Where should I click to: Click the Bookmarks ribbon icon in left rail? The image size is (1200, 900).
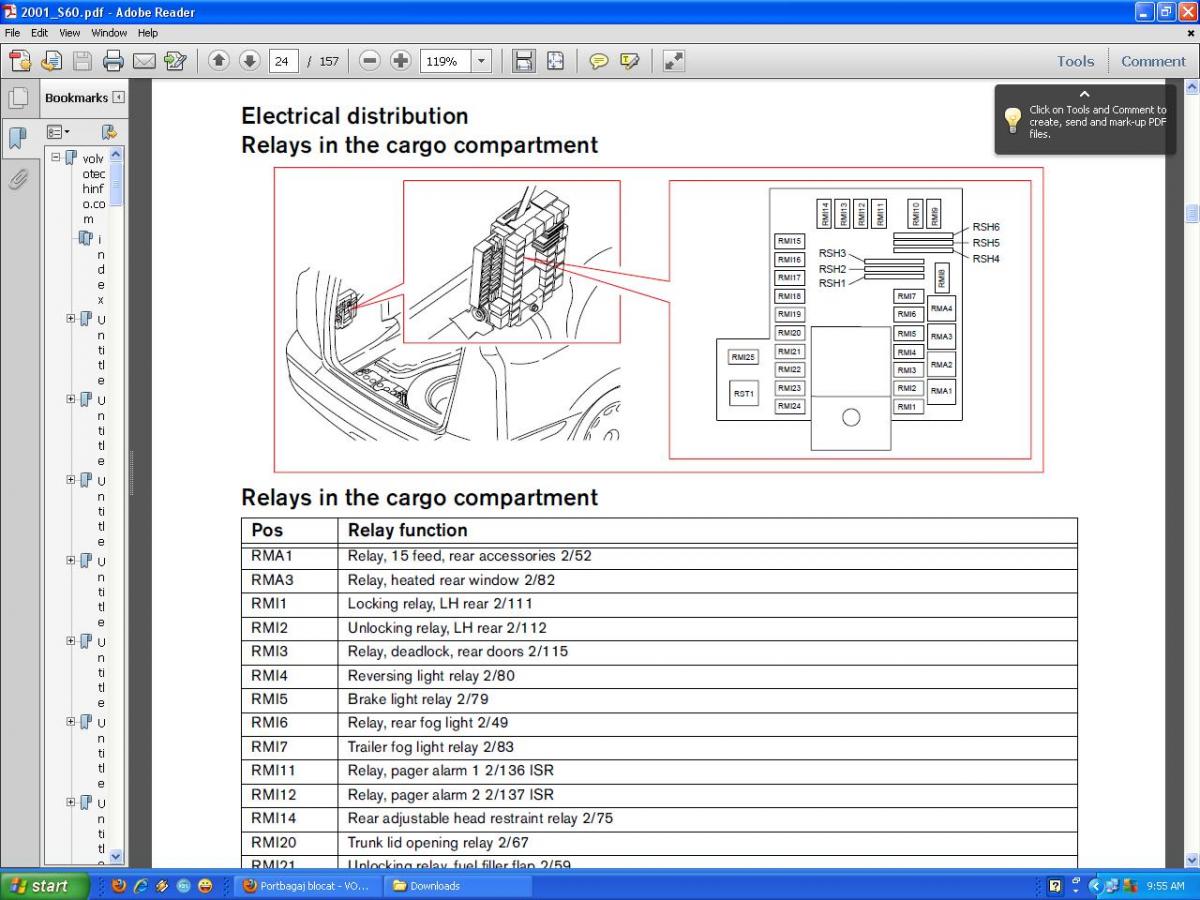(x=18, y=138)
